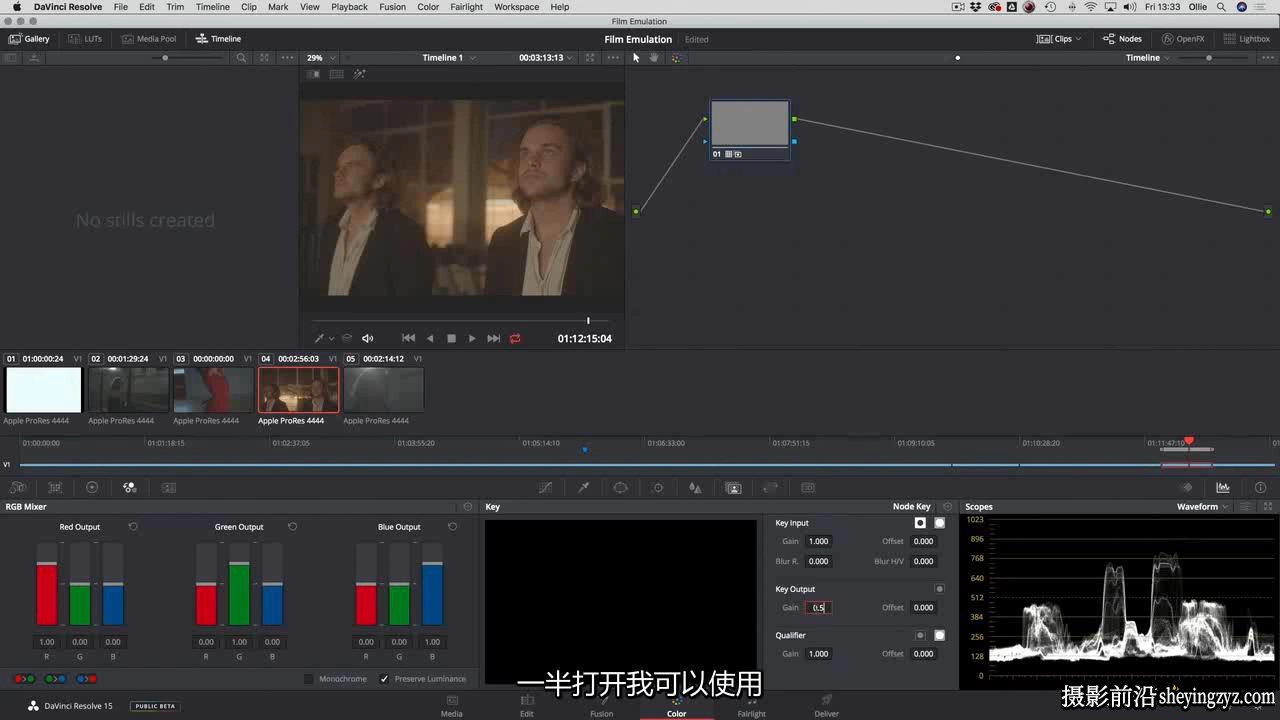Image resolution: width=1280 pixels, height=720 pixels.
Task: Switch to the Deliver page
Action: 826,706
